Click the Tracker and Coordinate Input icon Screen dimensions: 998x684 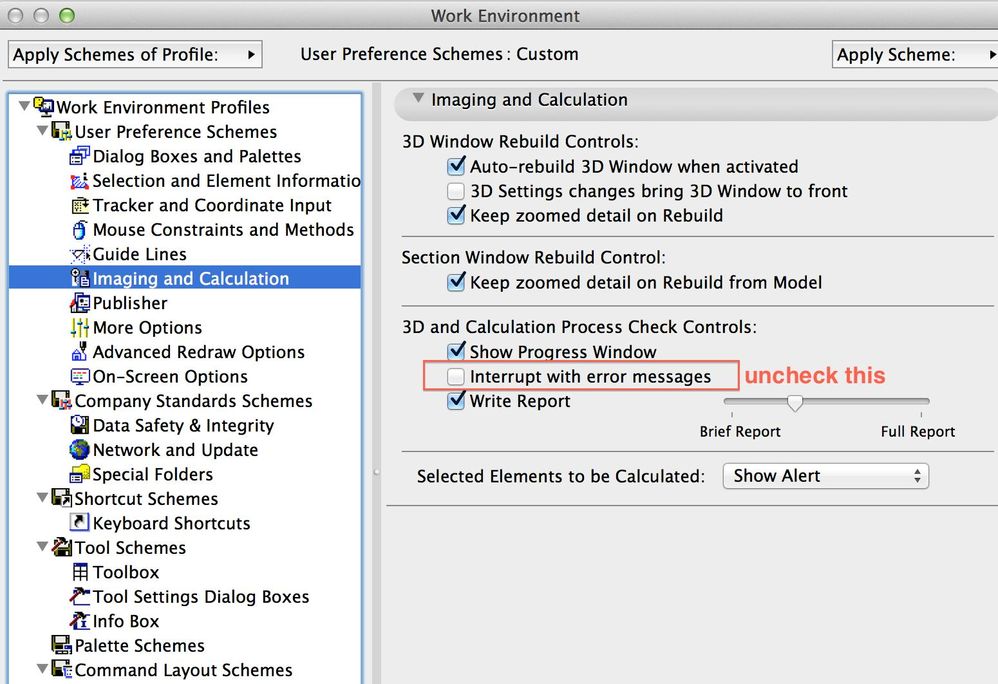(x=80, y=206)
